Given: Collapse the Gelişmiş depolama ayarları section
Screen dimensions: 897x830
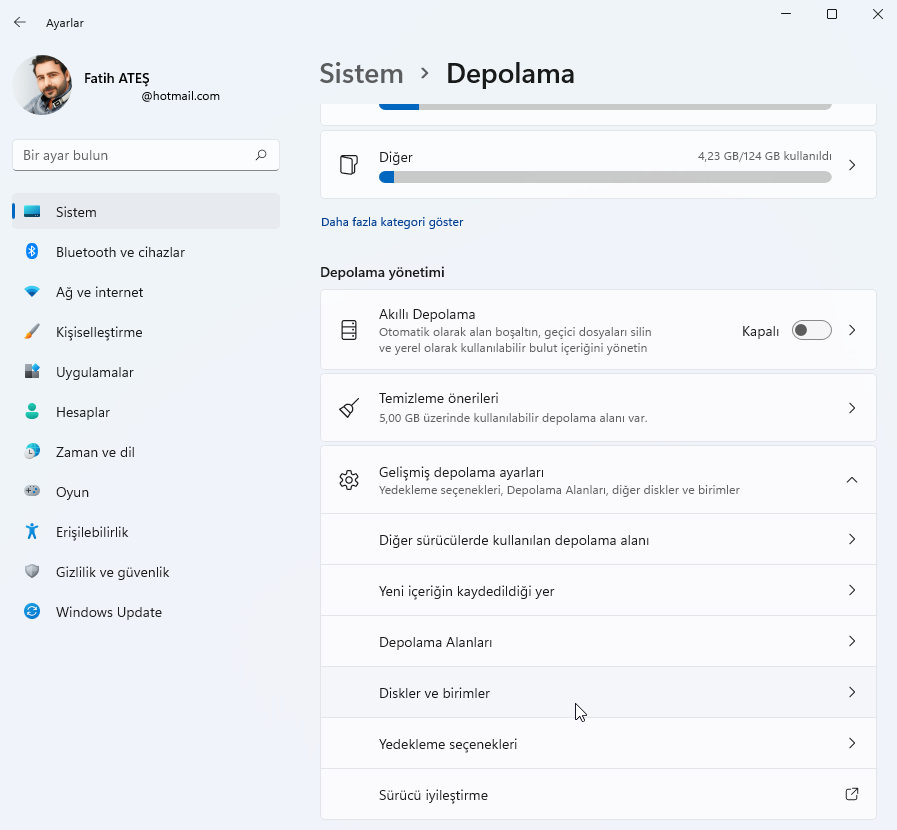Looking at the screenshot, I should click(x=852, y=480).
